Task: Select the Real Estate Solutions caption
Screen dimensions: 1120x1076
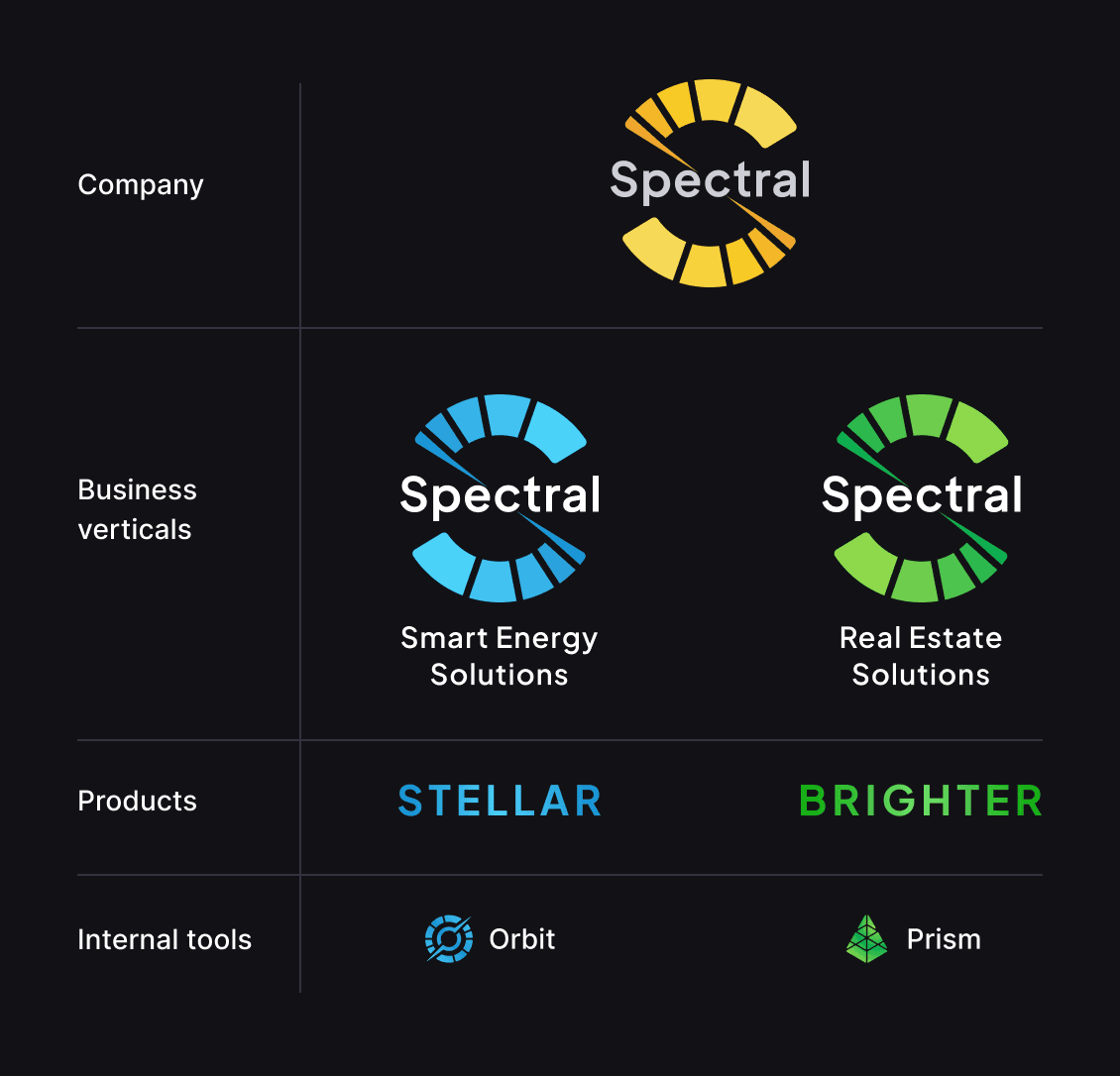Action: pos(921,656)
